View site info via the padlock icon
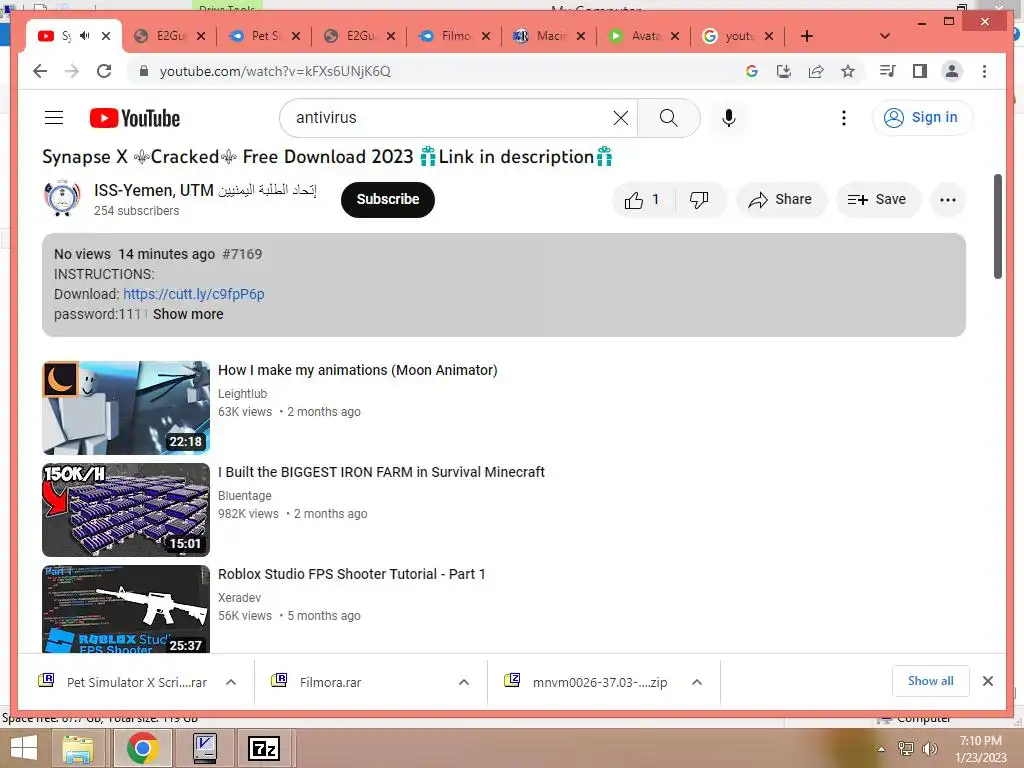Screen dimensions: 1024x768 (x=144, y=71)
